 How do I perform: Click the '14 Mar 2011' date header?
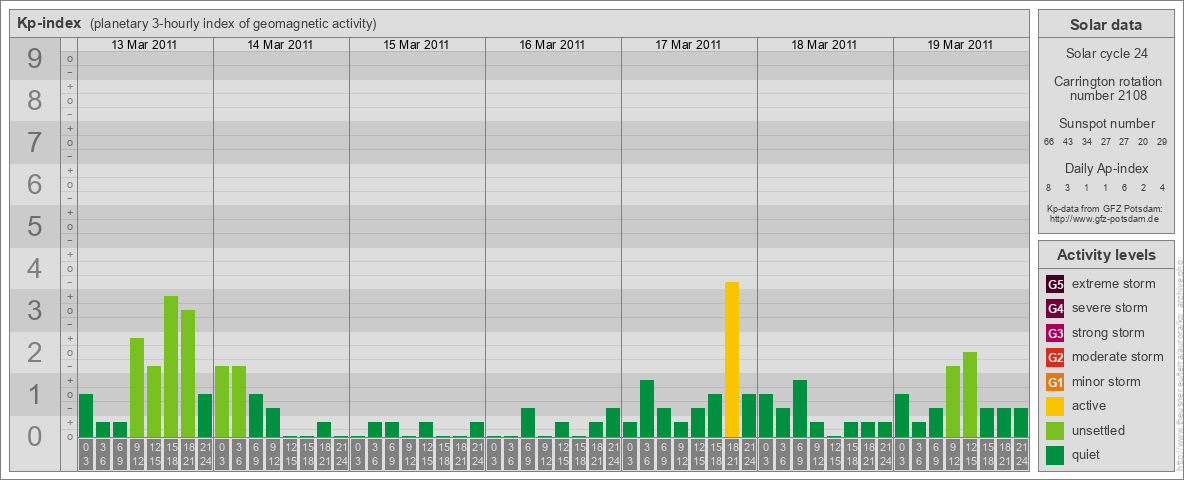(280, 45)
